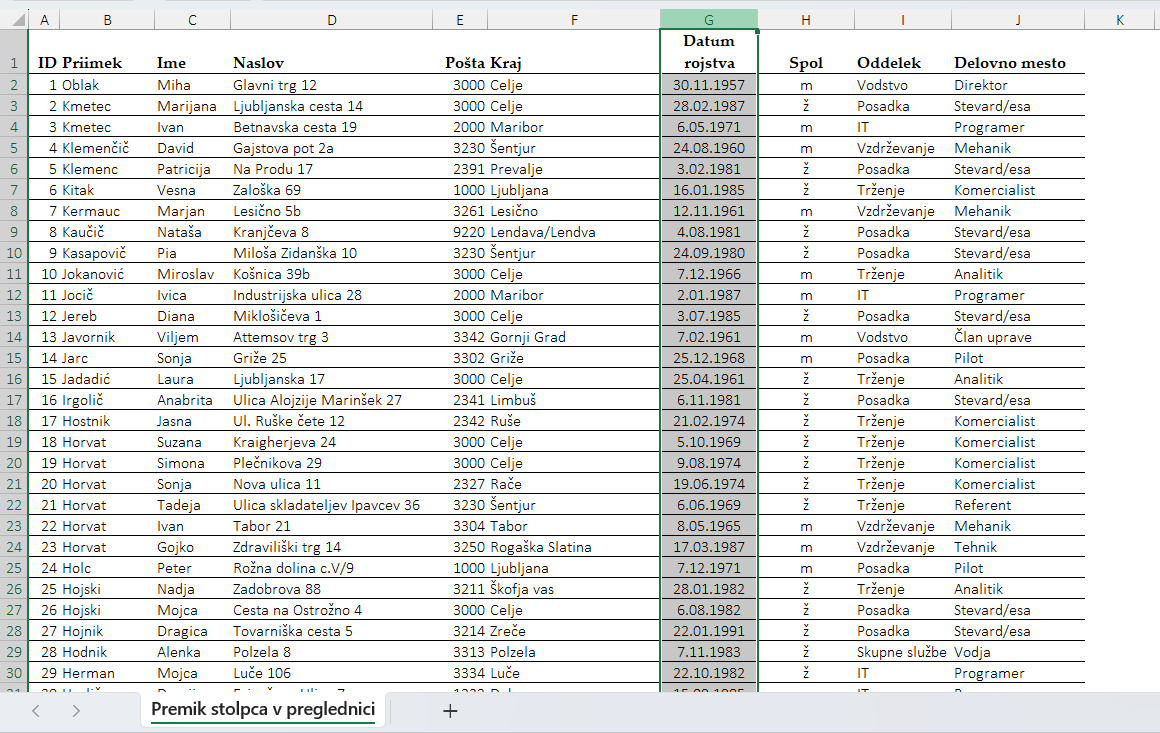Select town cell 'Griže'
This screenshot has width=1160, height=733.
pyautogui.click(x=573, y=358)
